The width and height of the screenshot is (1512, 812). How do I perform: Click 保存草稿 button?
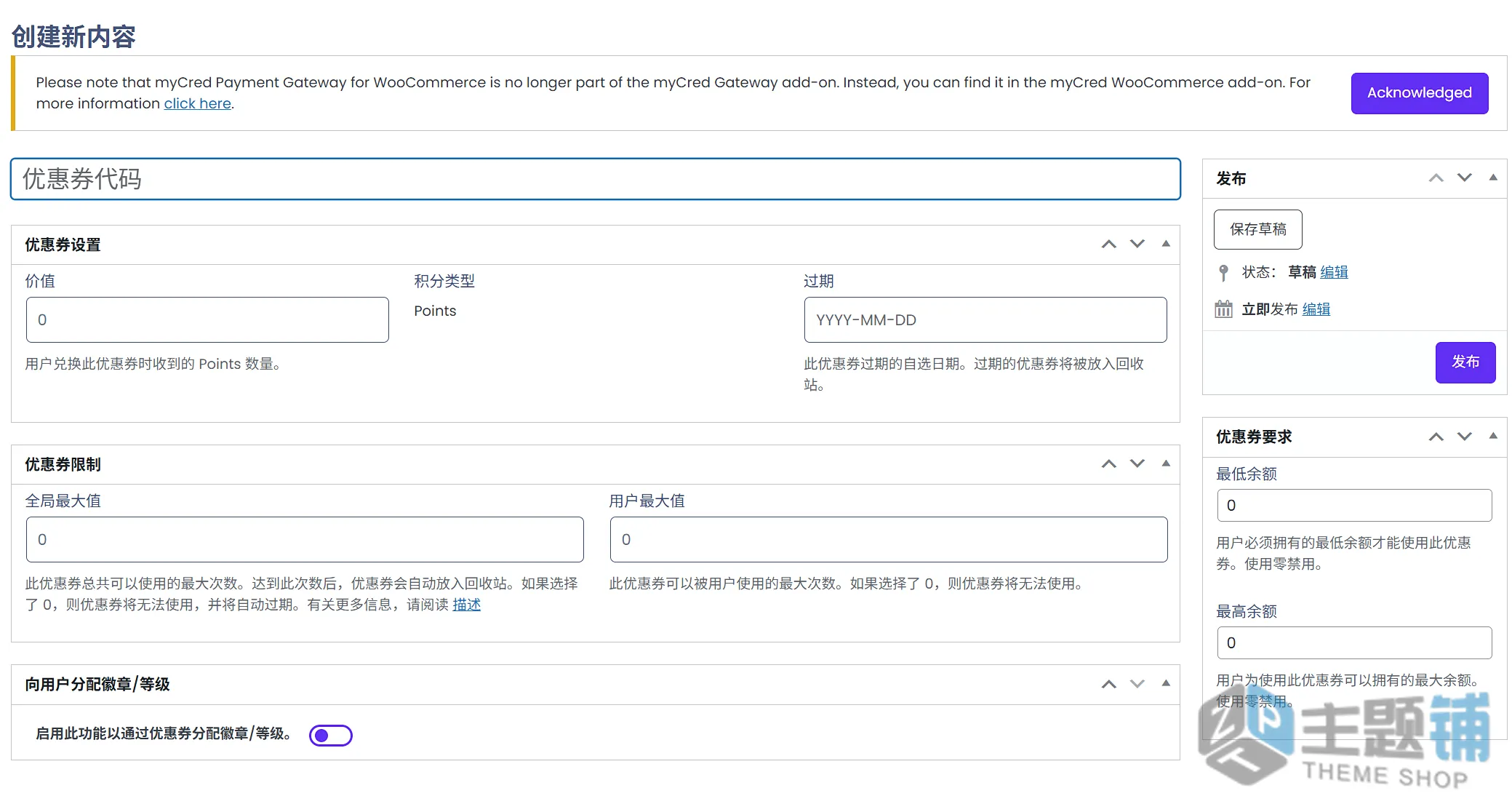tap(1257, 229)
